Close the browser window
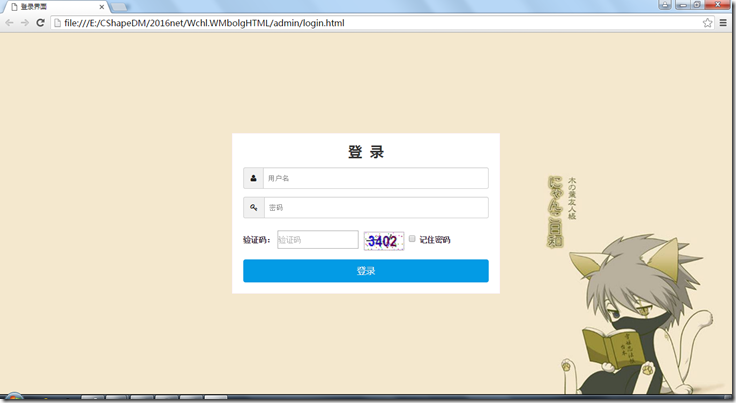This screenshot has width=736, height=403. [x=718, y=5]
